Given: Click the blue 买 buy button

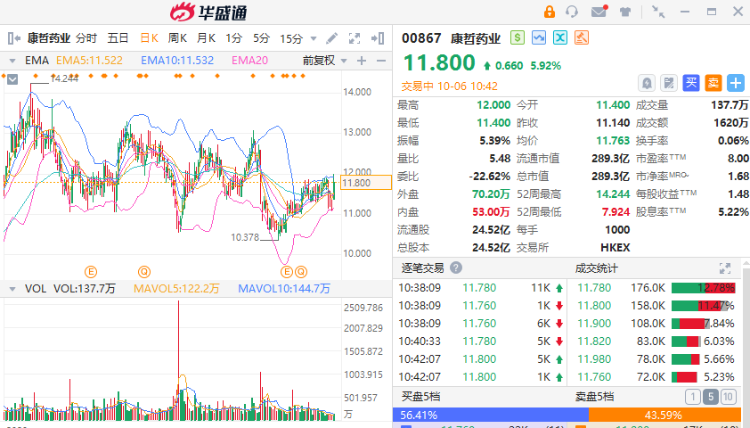Looking at the screenshot, I should pyautogui.click(x=691, y=83).
